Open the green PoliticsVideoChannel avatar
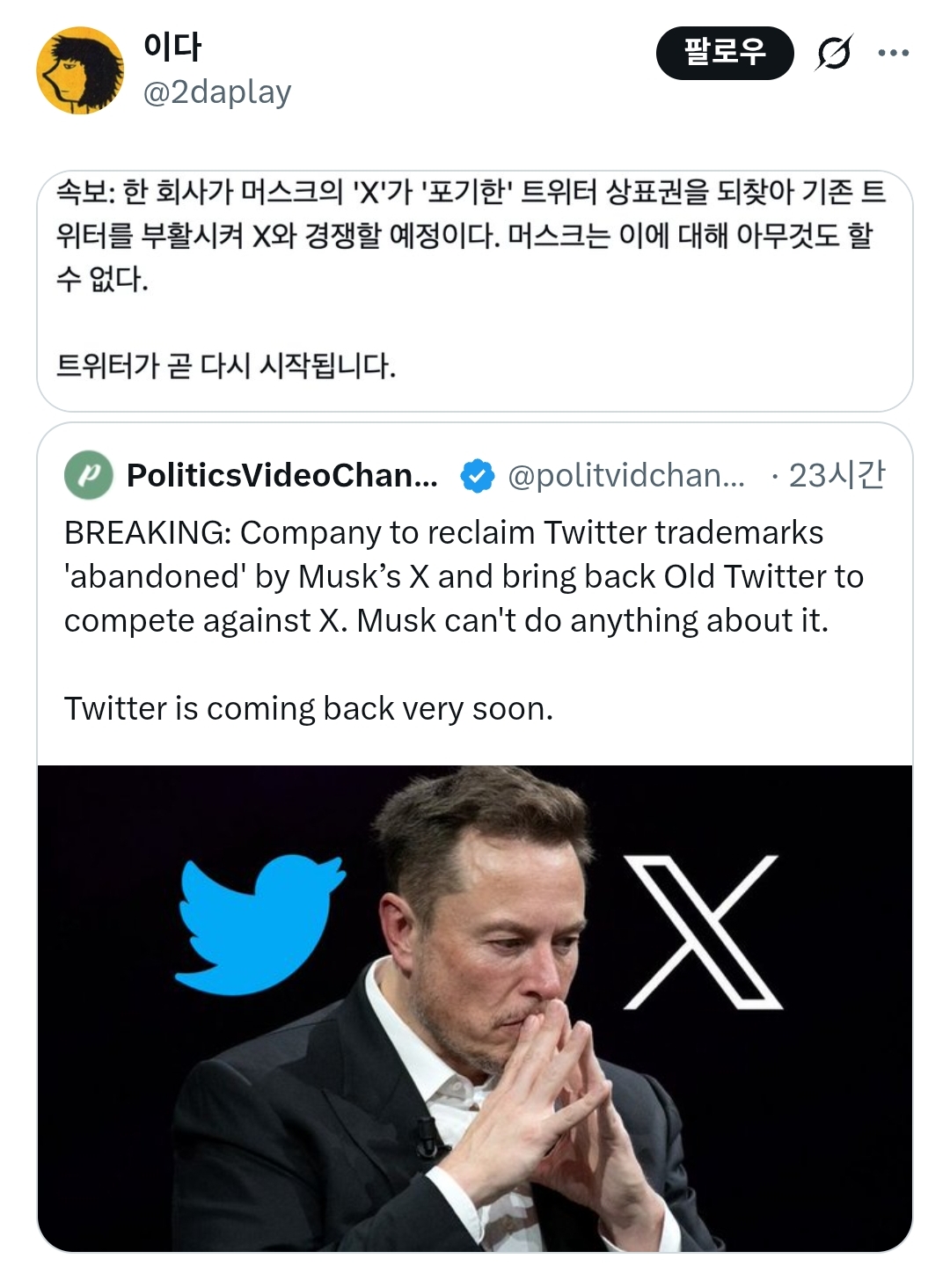950x1288 pixels. click(89, 475)
